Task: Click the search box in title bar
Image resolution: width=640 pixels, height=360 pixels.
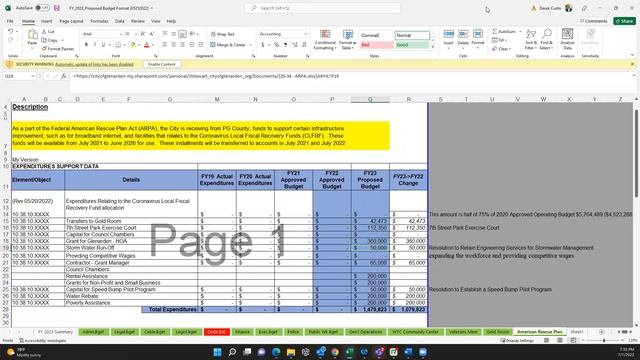Action: 323,8
